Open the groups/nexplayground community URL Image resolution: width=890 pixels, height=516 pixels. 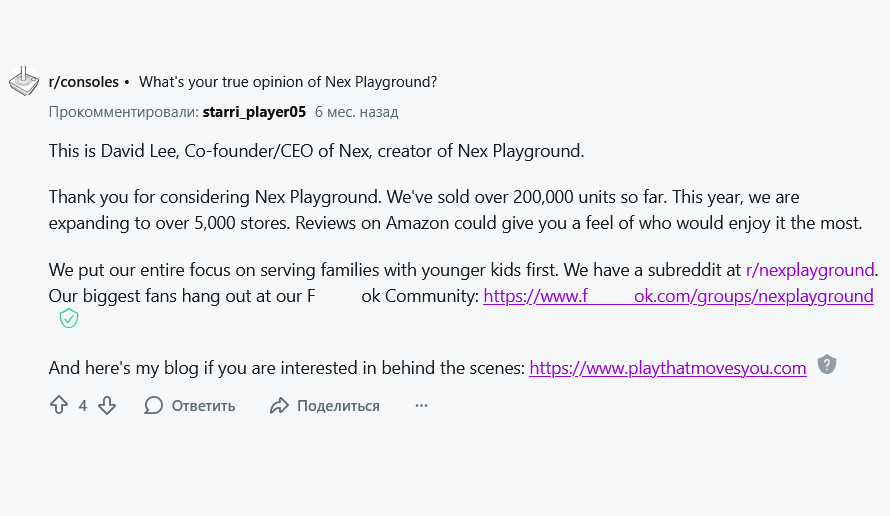coord(678,296)
